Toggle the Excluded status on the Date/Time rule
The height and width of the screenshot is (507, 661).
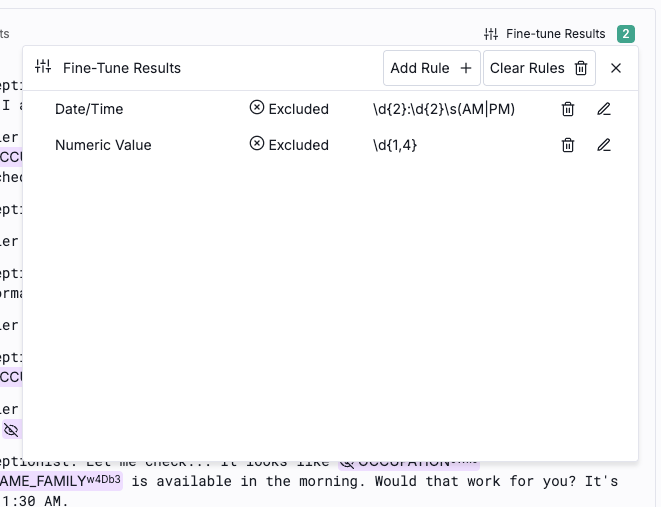[x=289, y=109]
